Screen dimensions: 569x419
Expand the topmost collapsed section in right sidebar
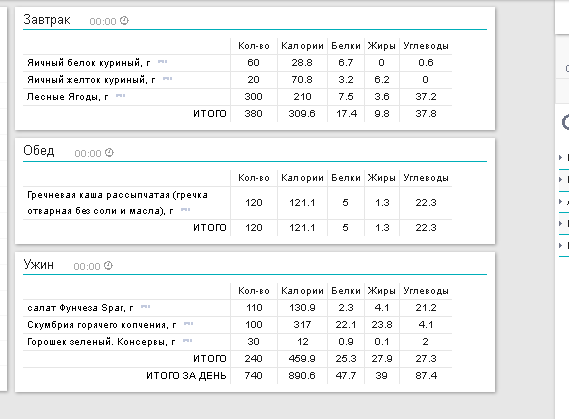click(x=561, y=157)
